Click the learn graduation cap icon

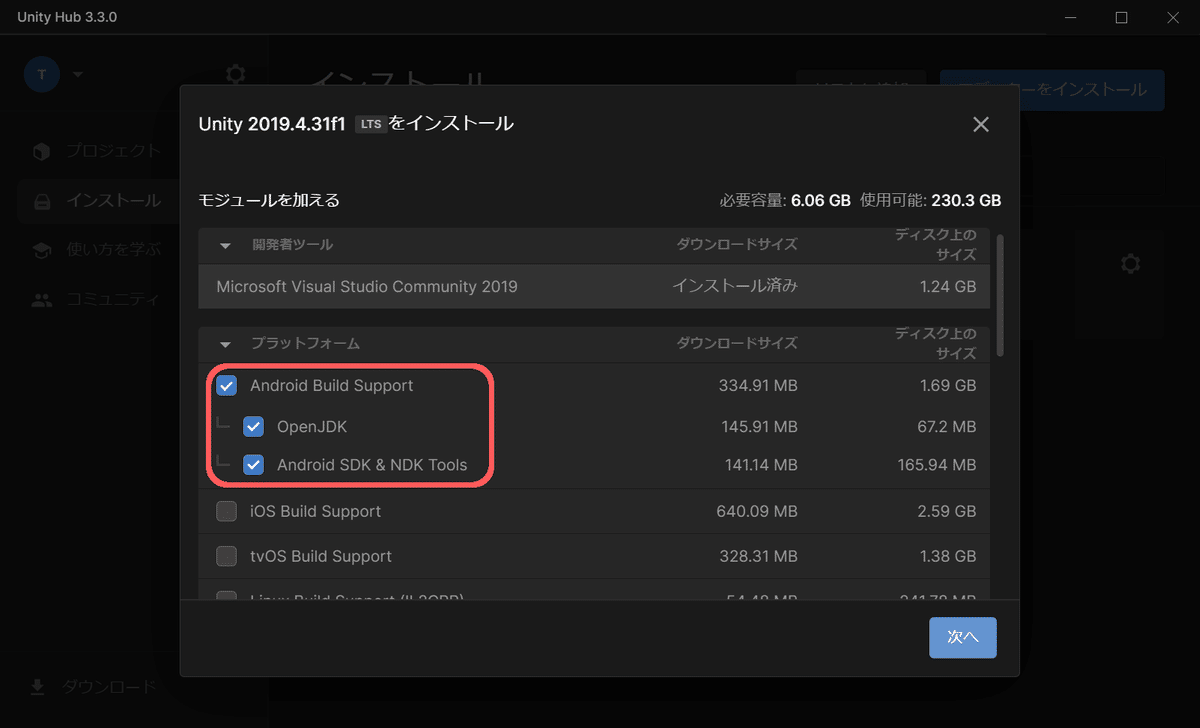(41, 249)
